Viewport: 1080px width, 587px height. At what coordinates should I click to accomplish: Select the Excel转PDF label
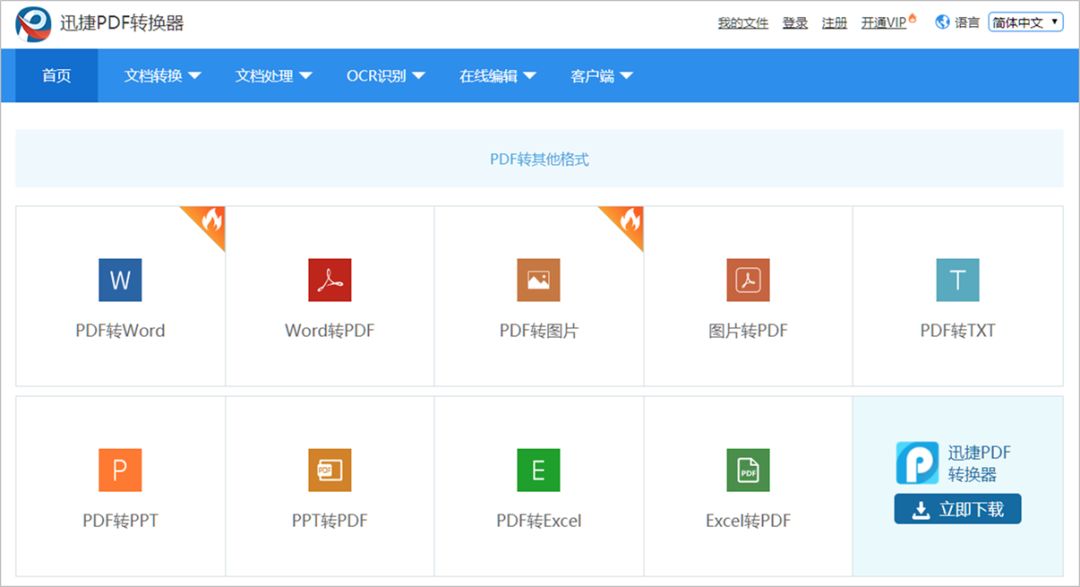(x=748, y=521)
